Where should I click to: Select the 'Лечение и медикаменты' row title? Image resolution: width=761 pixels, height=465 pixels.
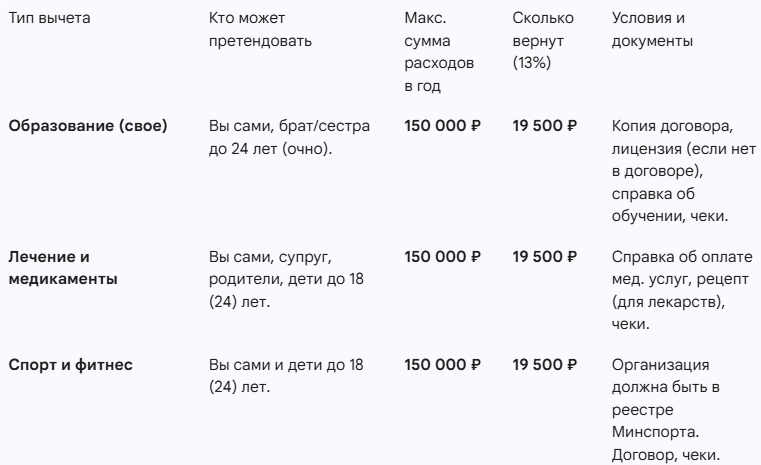pyautogui.click(x=63, y=268)
